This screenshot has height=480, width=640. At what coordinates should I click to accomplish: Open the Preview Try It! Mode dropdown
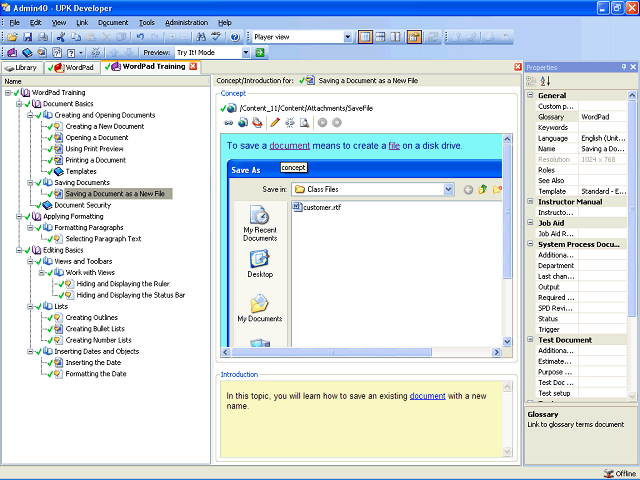pos(246,53)
